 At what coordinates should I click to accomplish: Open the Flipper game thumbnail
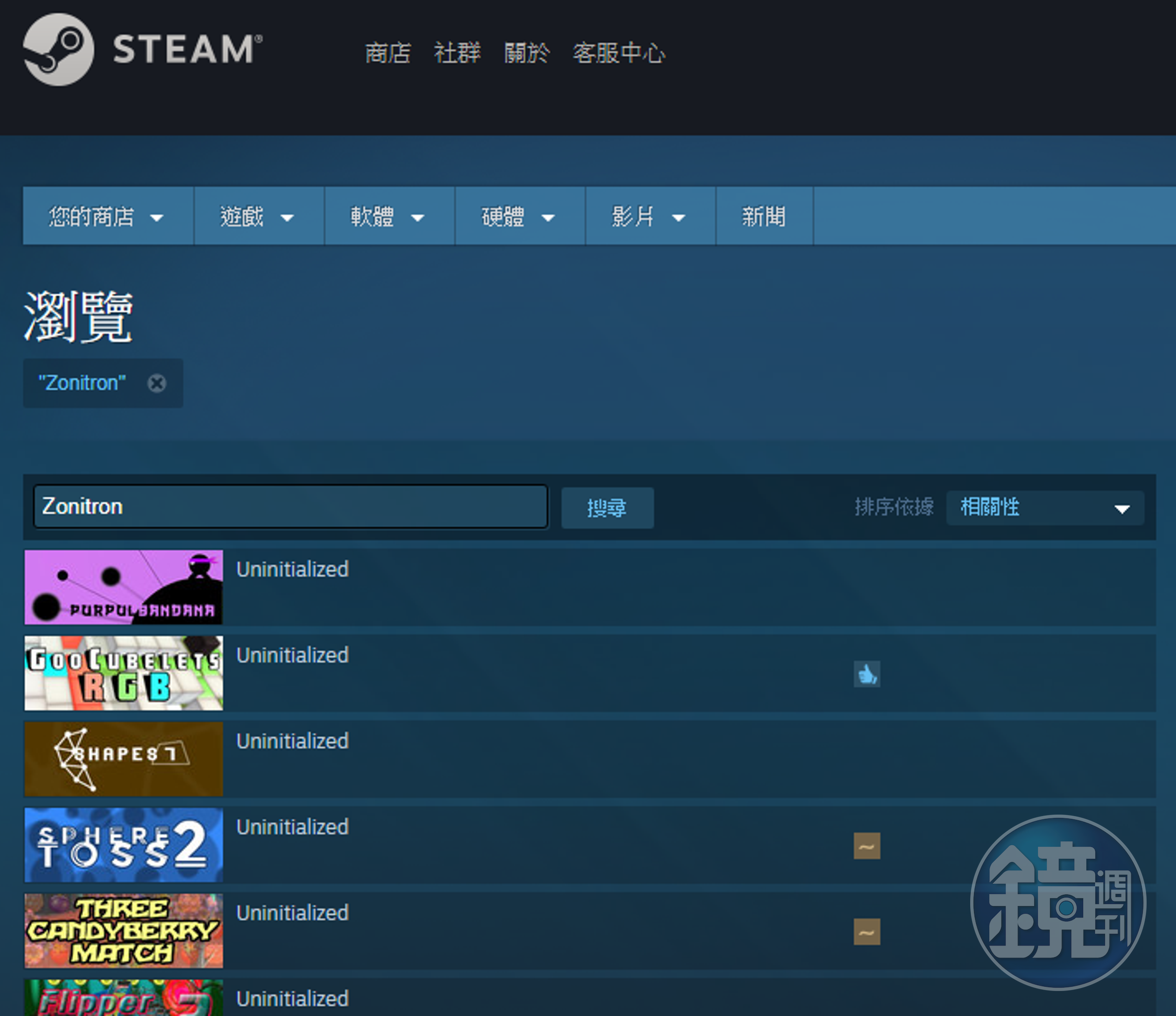point(124,998)
